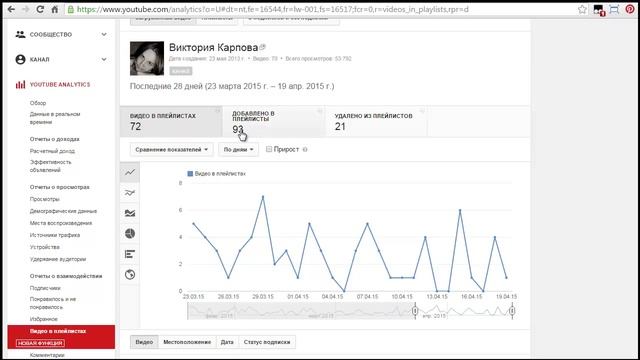Go back with the browser back arrow
640x360 pixels.
(11, 9)
